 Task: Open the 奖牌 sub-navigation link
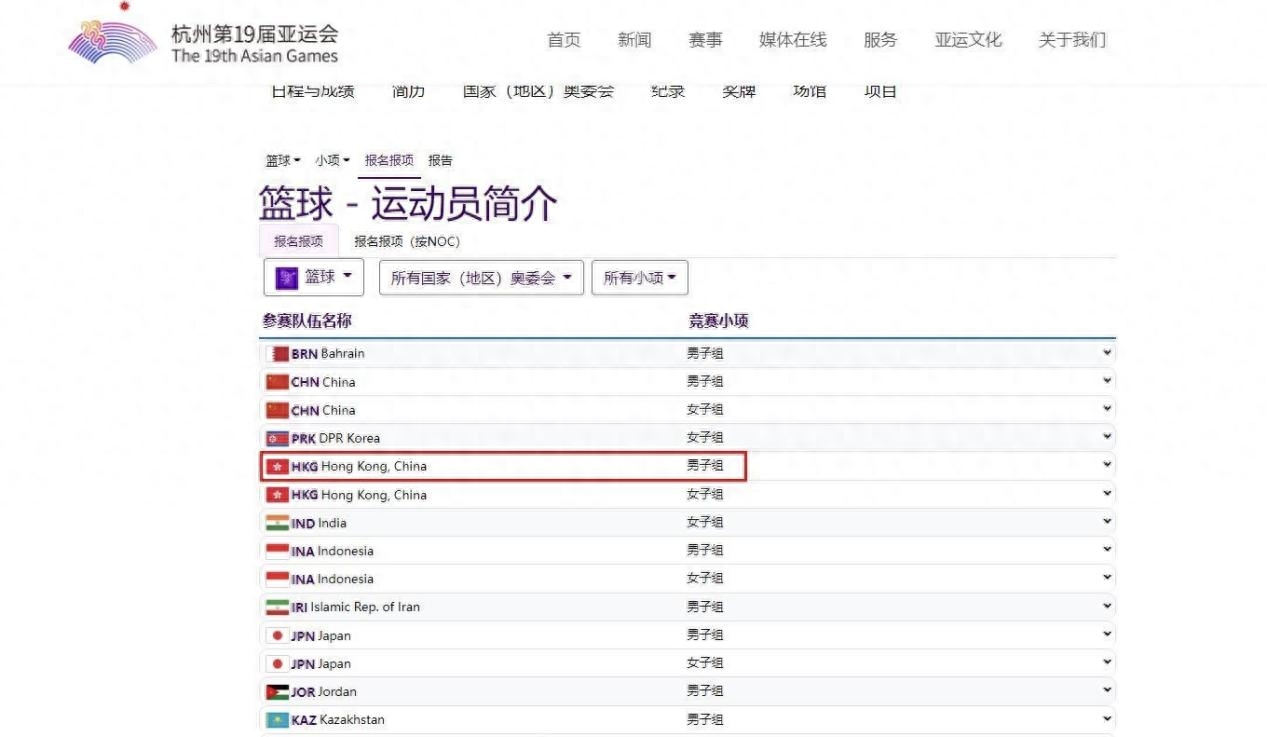point(738,92)
